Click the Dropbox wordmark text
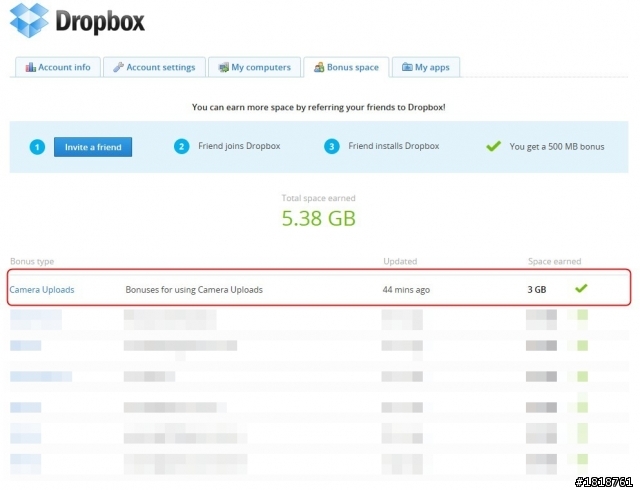The height and width of the screenshot is (490, 640). coord(100,21)
